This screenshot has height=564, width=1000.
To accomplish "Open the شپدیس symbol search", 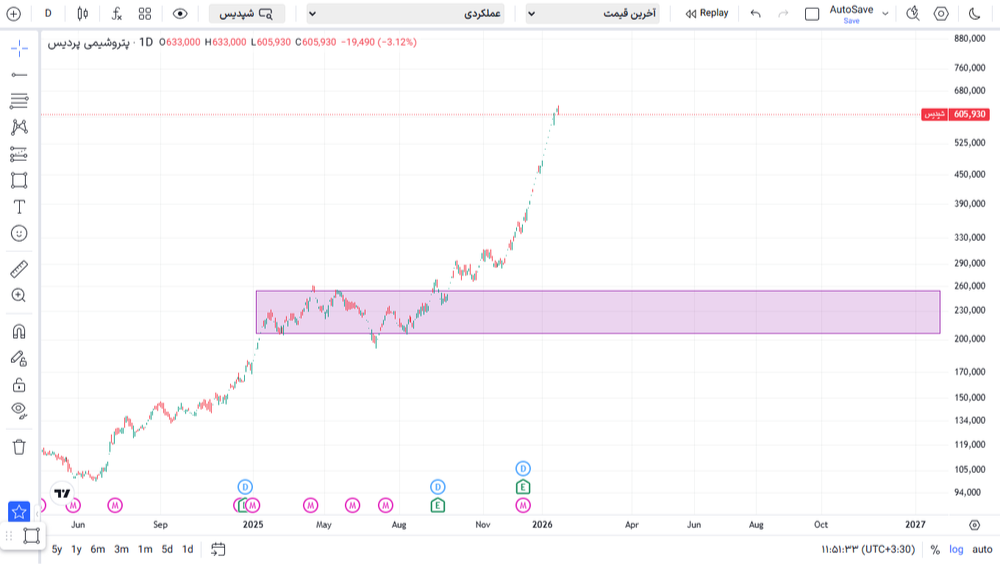I will click(247, 13).
